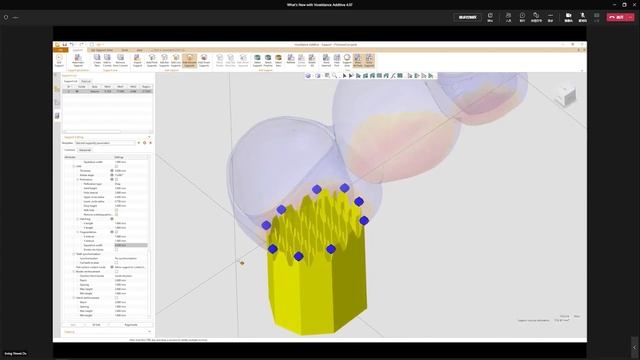Toggle the Hatch reinforcement checkbox
The image size is (640, 360).
pyautogui.click(x=117, y=298)
